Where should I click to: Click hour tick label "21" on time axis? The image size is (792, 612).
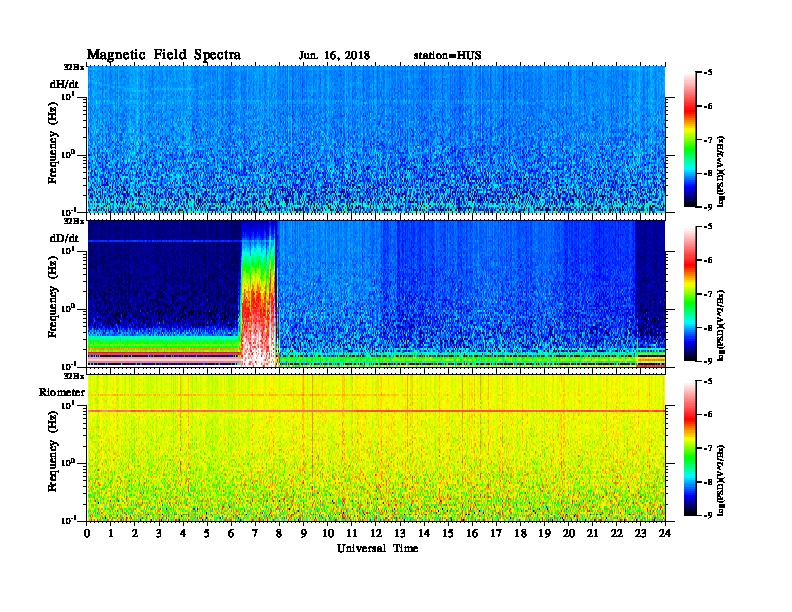point(592,533)
